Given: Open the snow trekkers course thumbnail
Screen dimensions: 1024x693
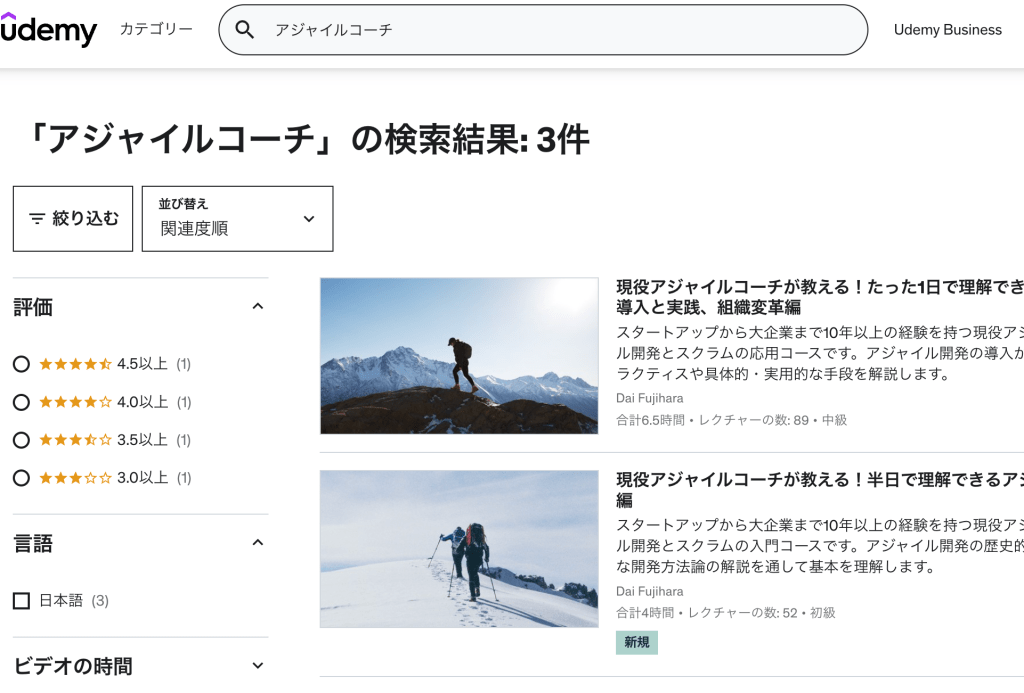Looking at the screenshot, I should [x=459, y=549].
